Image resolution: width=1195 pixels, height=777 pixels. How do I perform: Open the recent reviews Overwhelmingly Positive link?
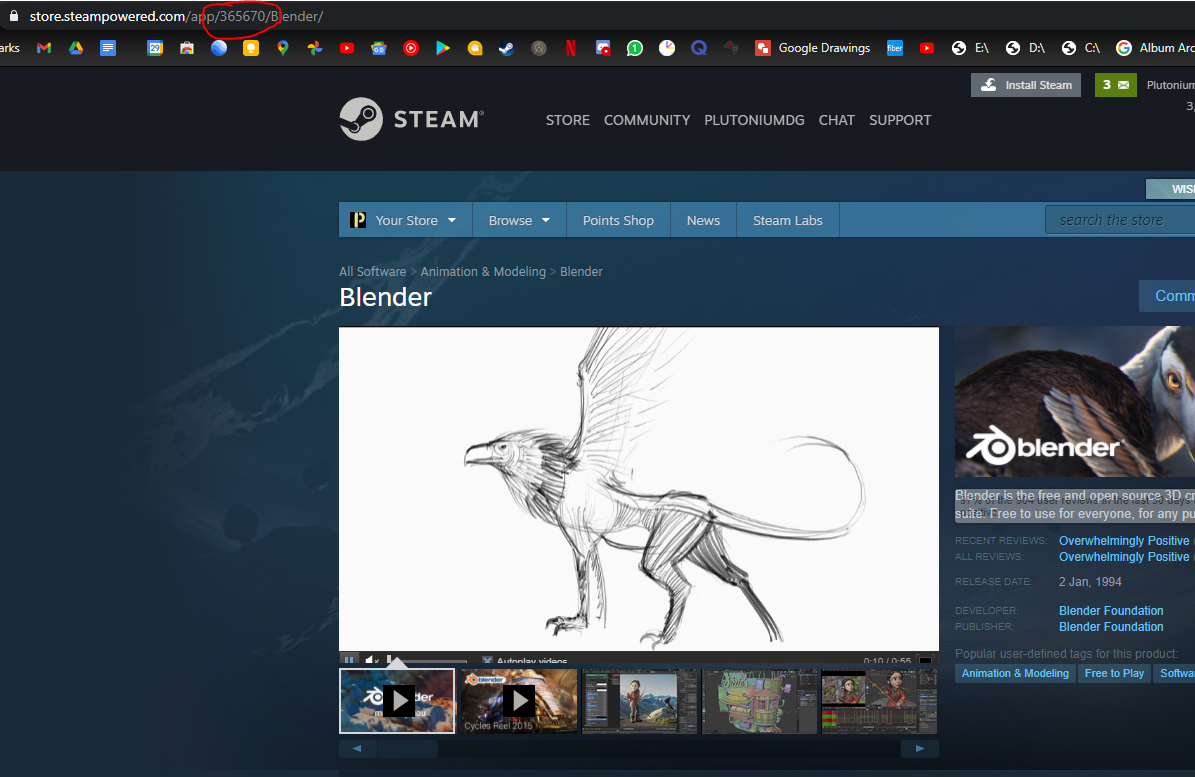coord(1123,541)
